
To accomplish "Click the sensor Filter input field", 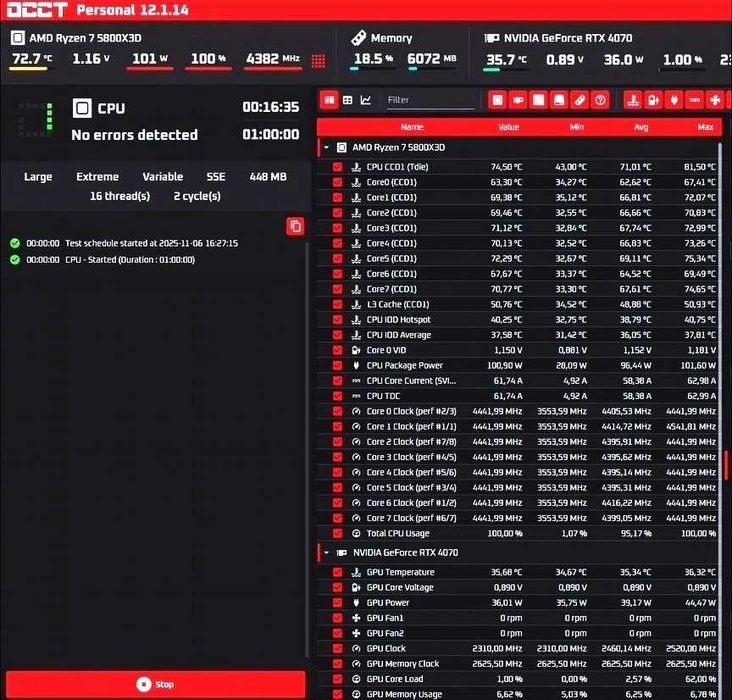I will click(430, 100).
